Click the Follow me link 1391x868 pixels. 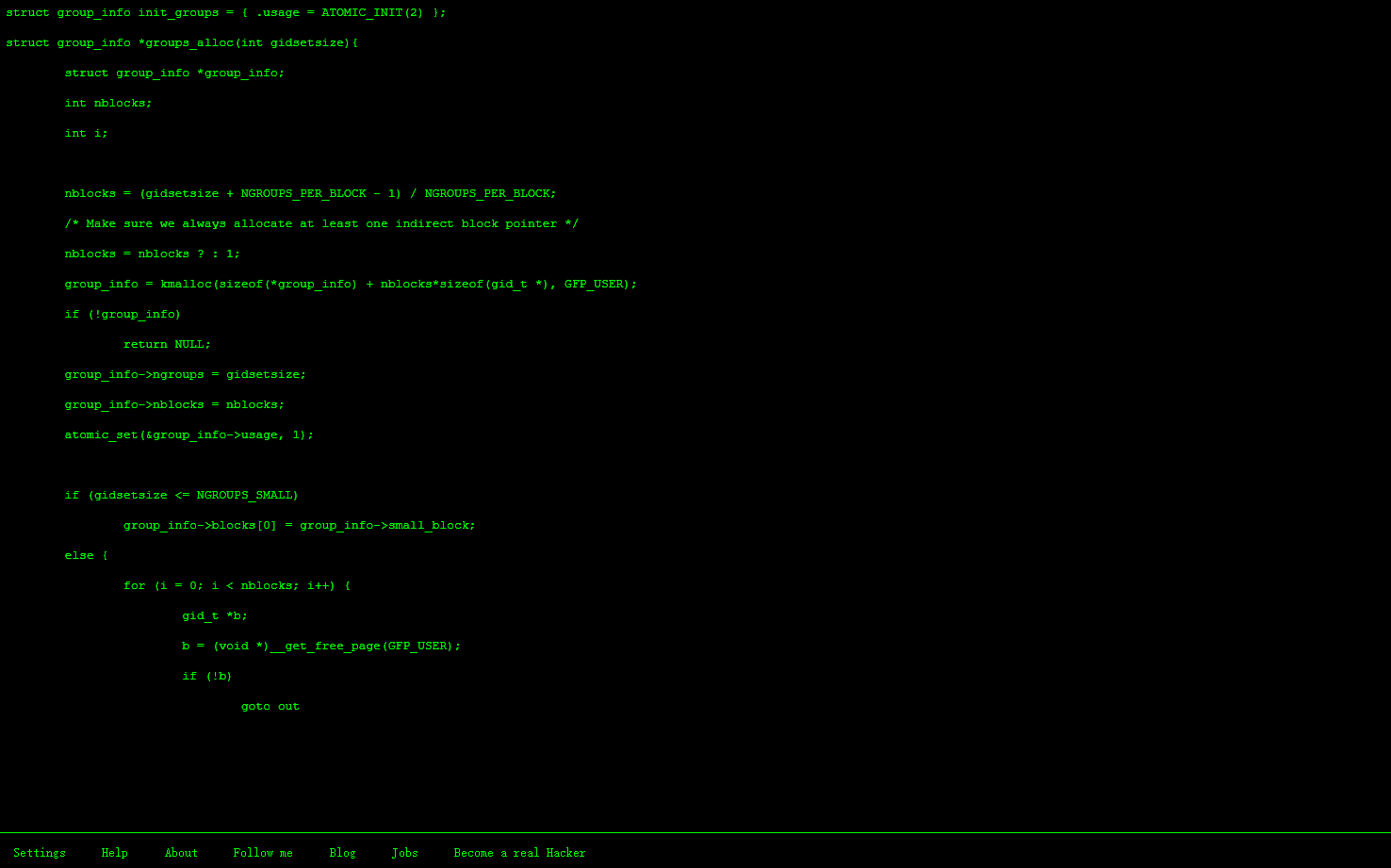pos(263,853)
